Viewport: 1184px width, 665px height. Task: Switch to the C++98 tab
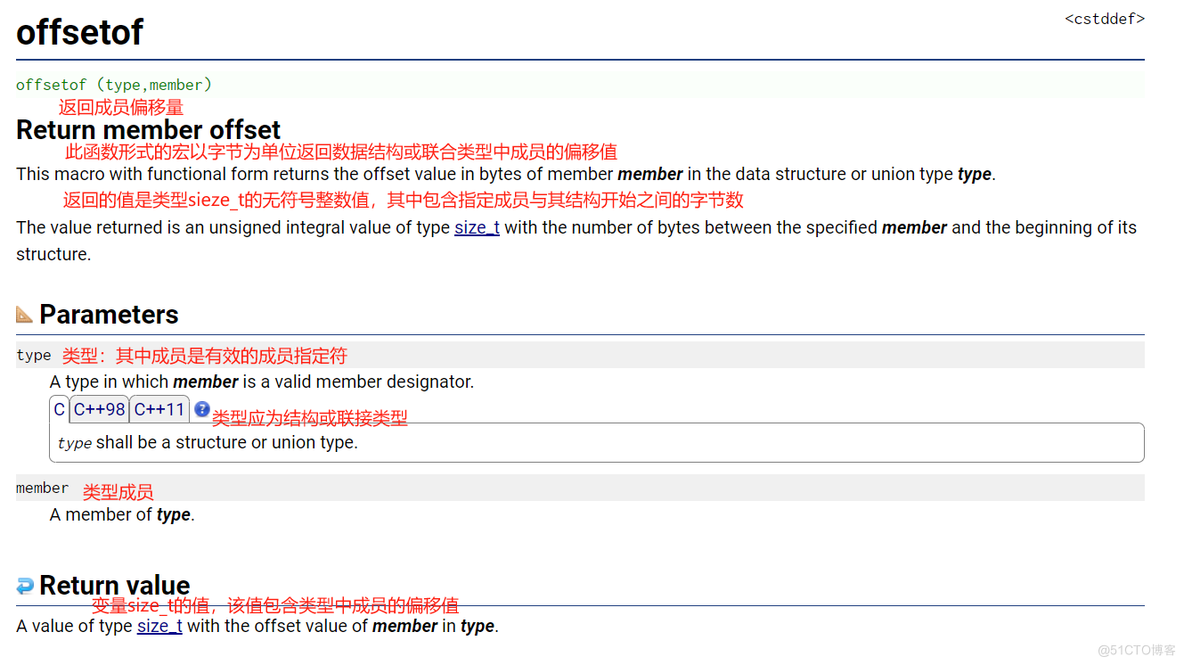[x=99, y=410]
